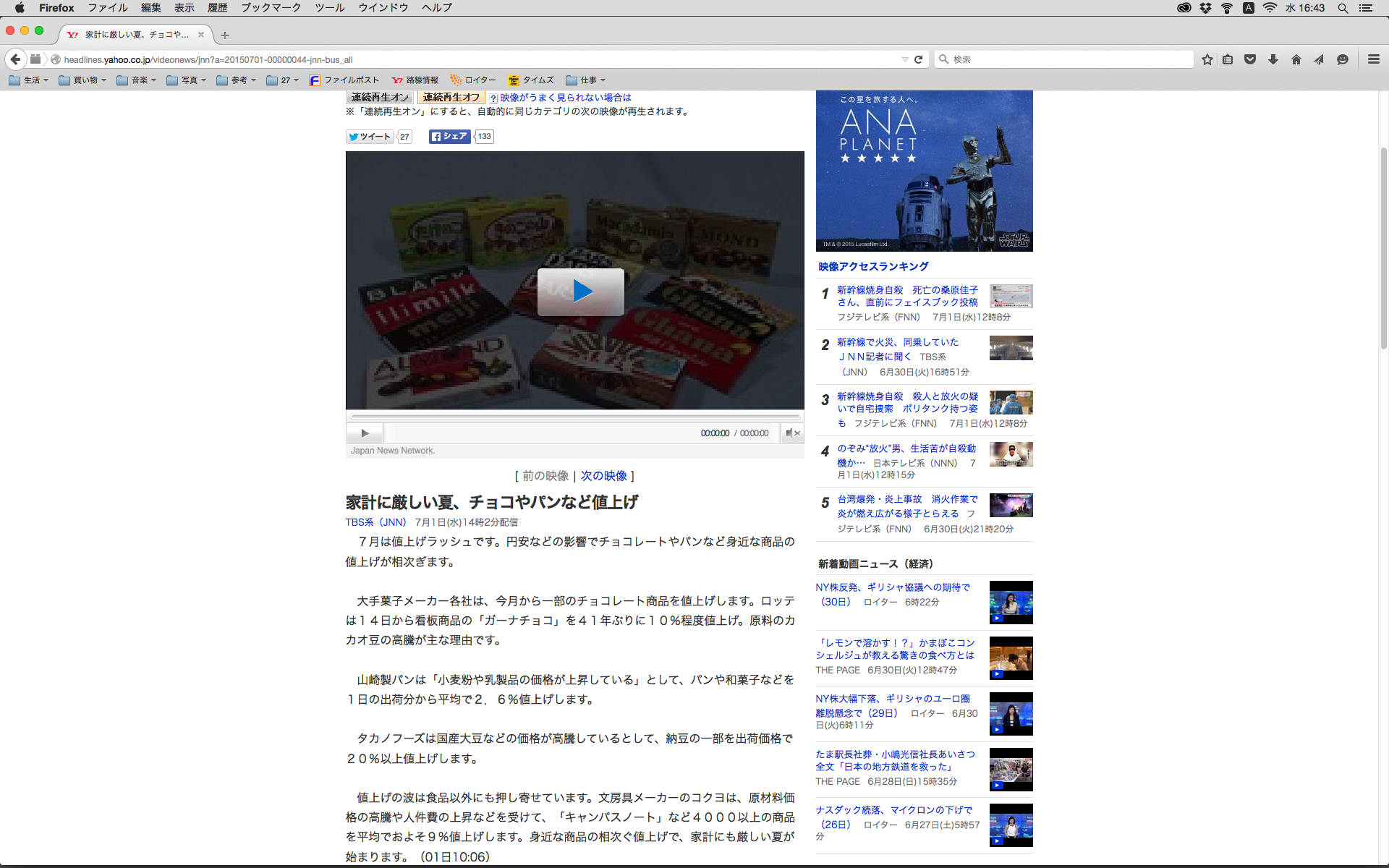
Task: Open the 履歴 menu
Action: pos(217,7)
